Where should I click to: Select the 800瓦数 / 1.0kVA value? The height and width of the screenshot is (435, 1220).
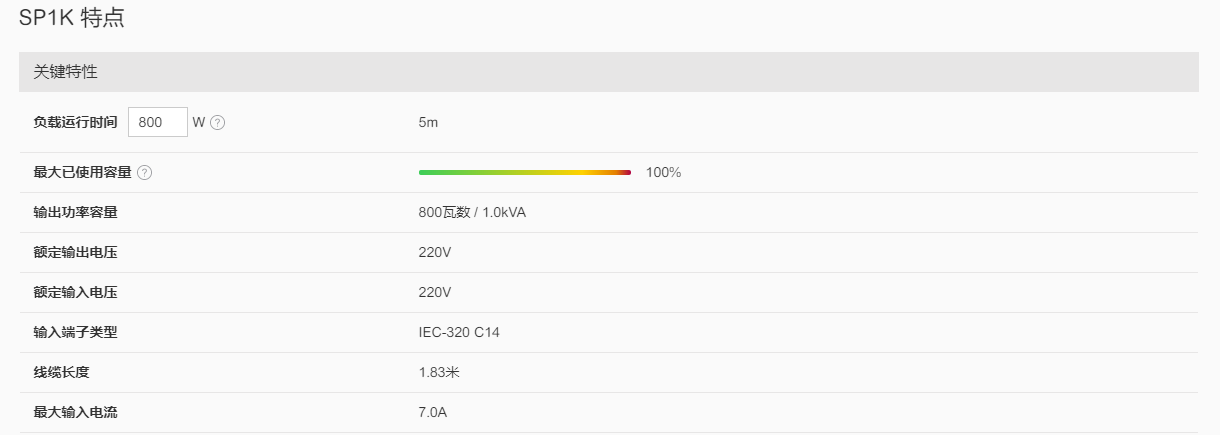tap(472, 212)
